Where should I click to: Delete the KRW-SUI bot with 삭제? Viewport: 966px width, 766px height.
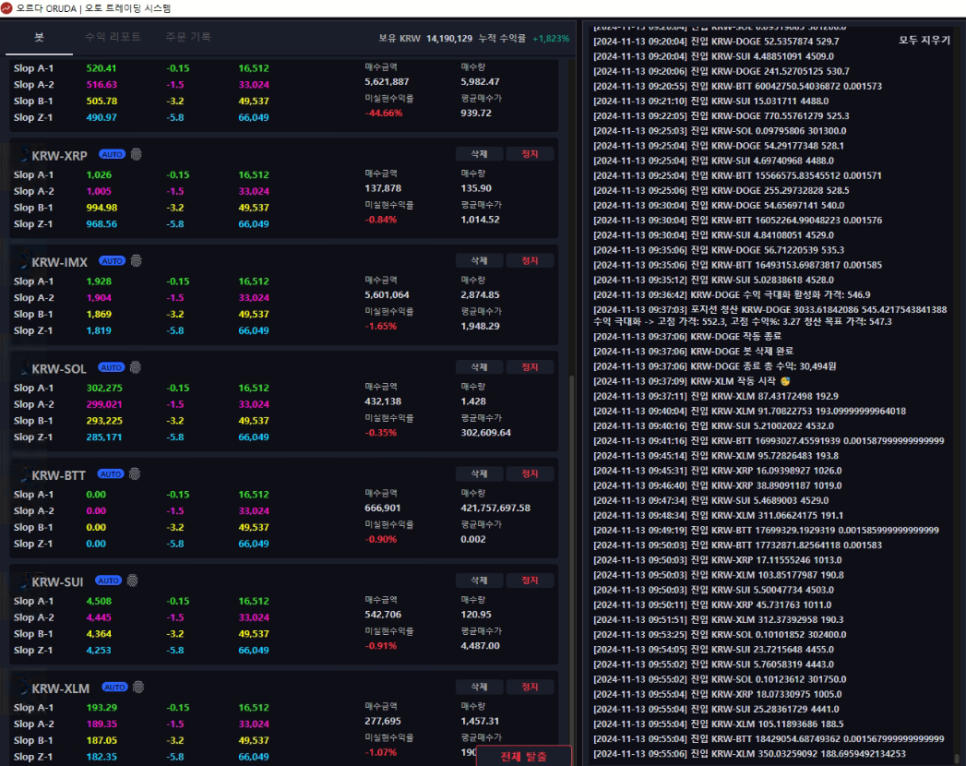click(x=479, y=581)
